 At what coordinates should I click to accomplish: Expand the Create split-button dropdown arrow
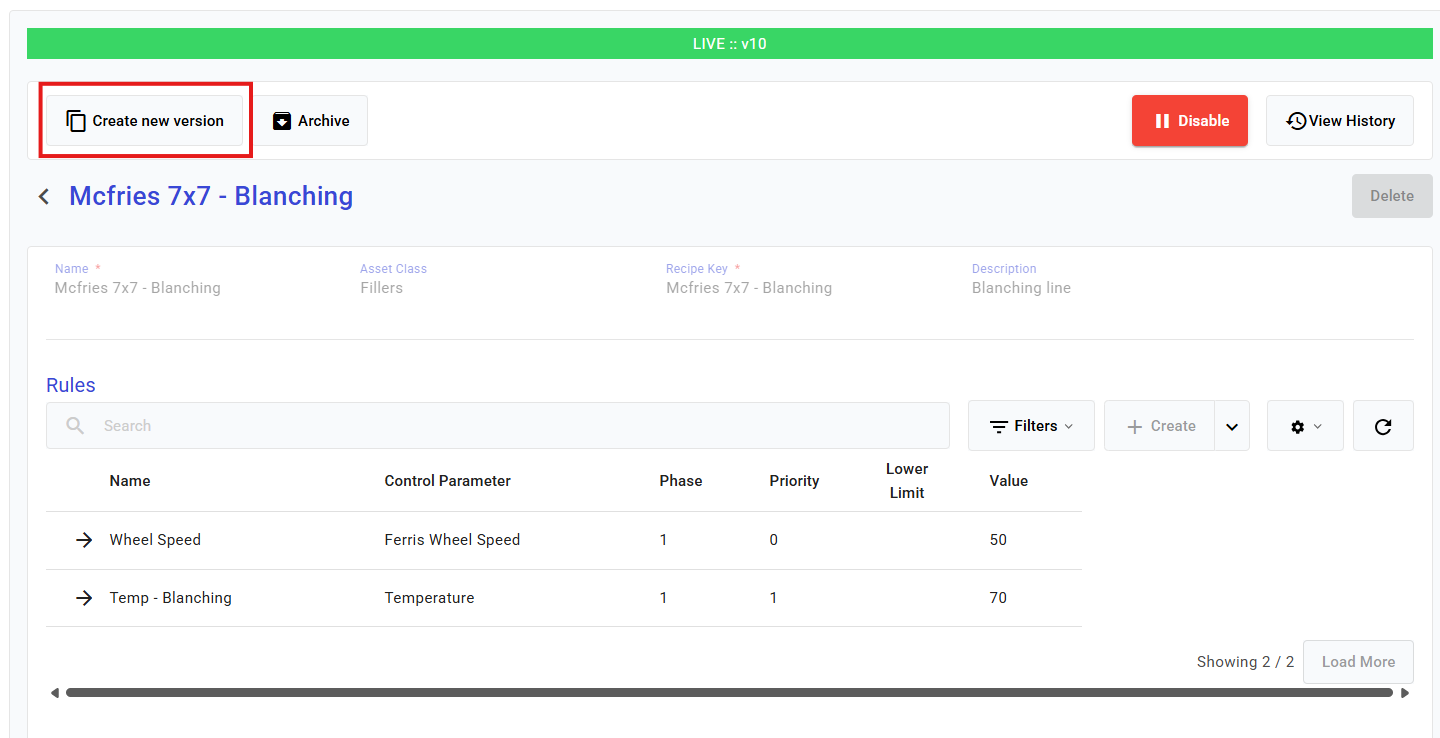[x=1232, y=426]
